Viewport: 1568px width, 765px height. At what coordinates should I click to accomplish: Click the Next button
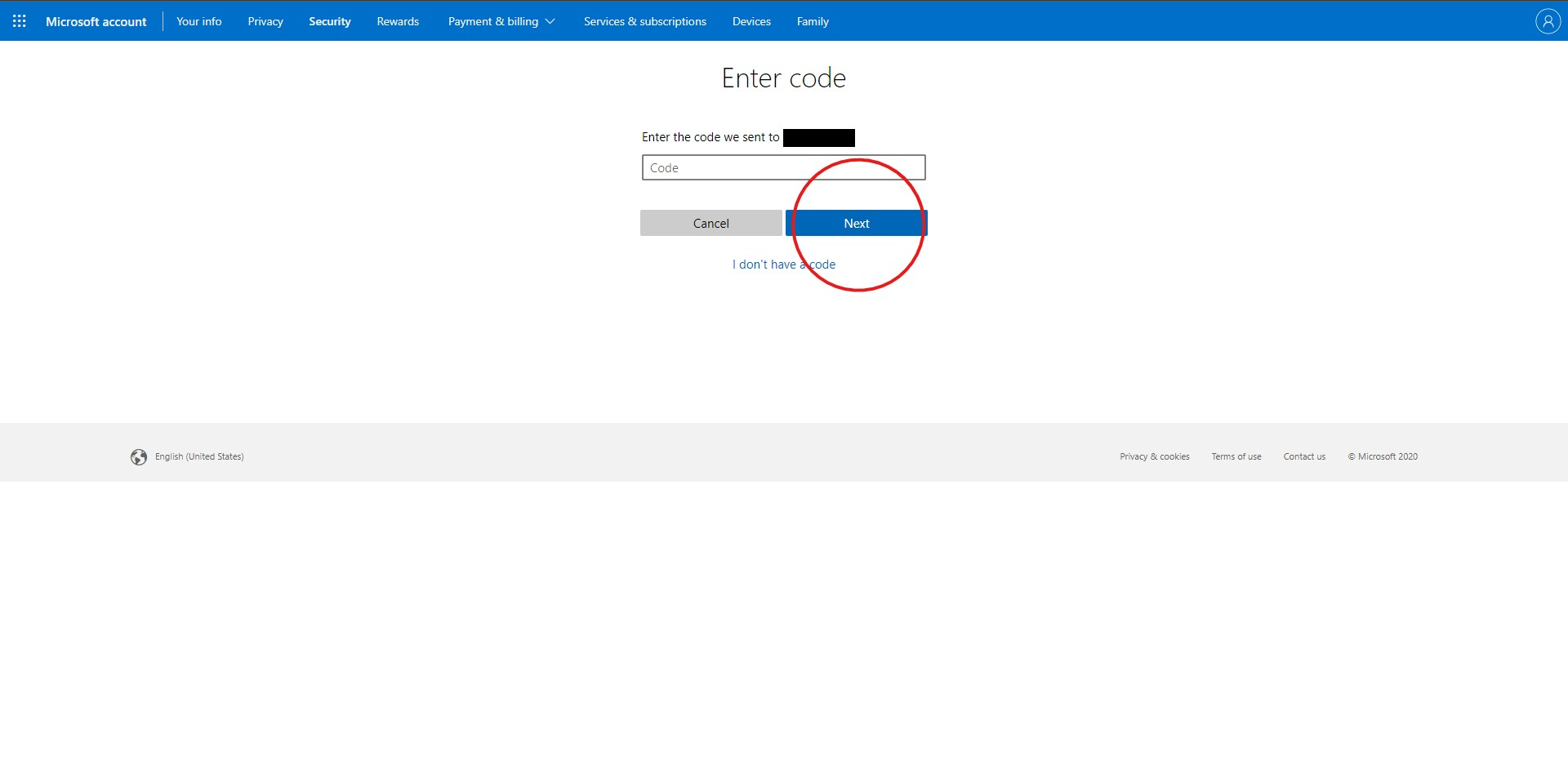[857, 223]
